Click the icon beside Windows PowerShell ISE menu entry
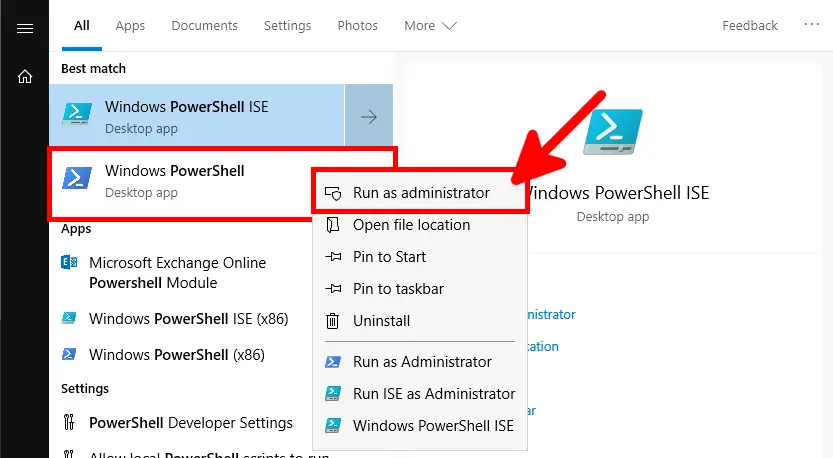Screen dimensions: 833x458 333,426
